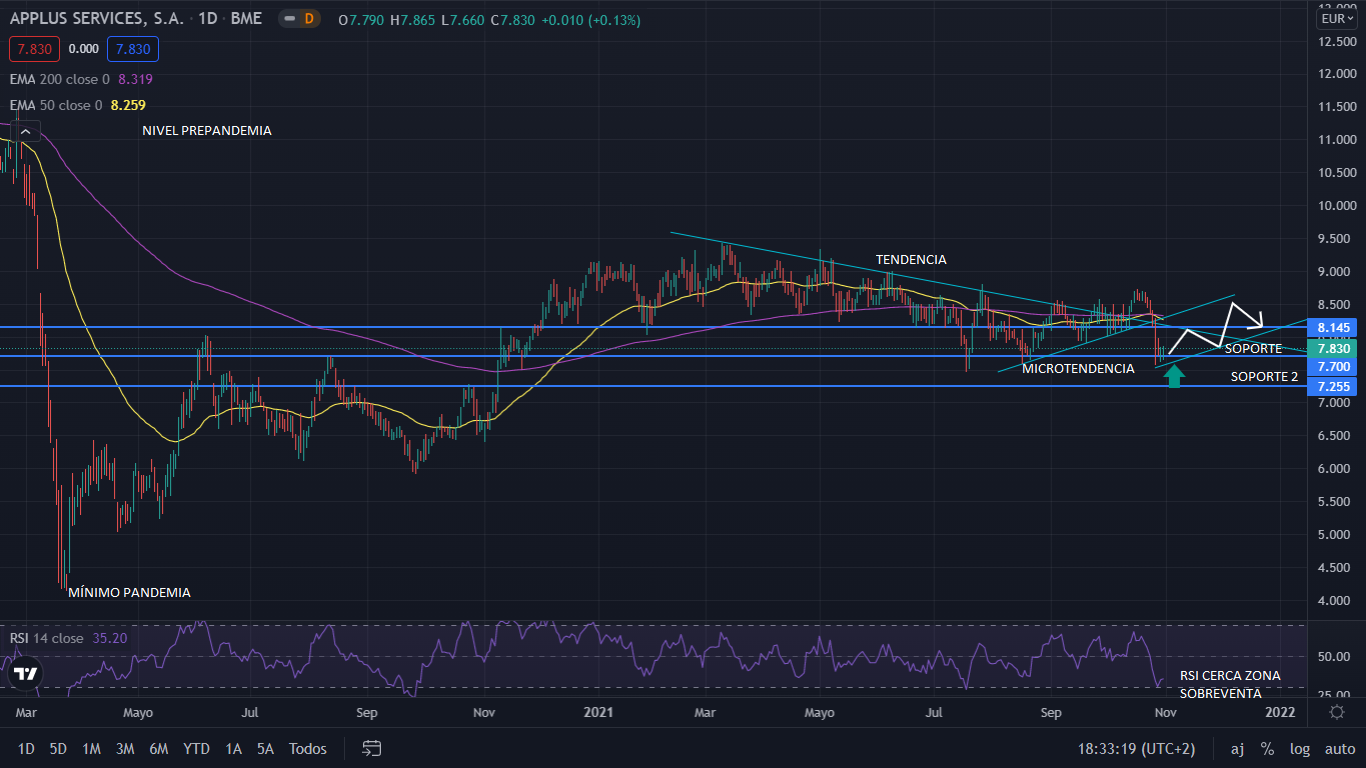Open the go-to-date calendar icon
Viewport: 1366px width, 768px height.
coord(372,748)
